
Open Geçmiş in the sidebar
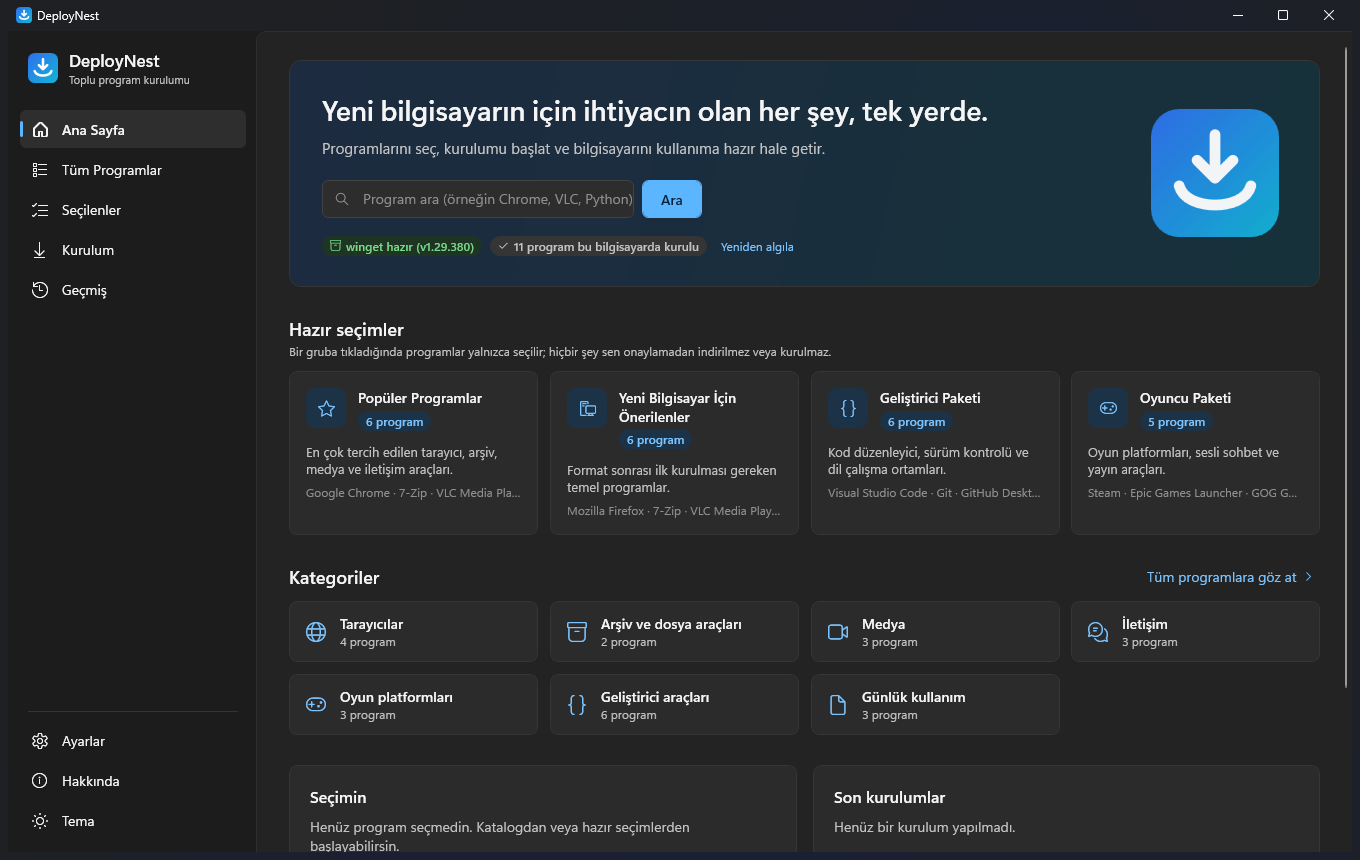[x=133, y=290]
